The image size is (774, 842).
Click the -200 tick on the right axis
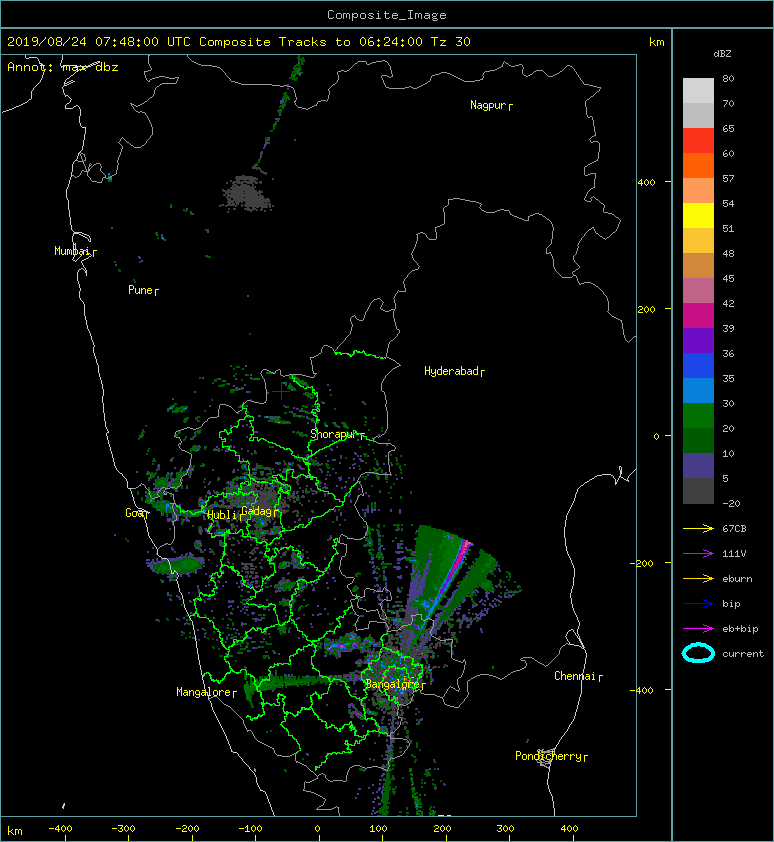(642, 563)
